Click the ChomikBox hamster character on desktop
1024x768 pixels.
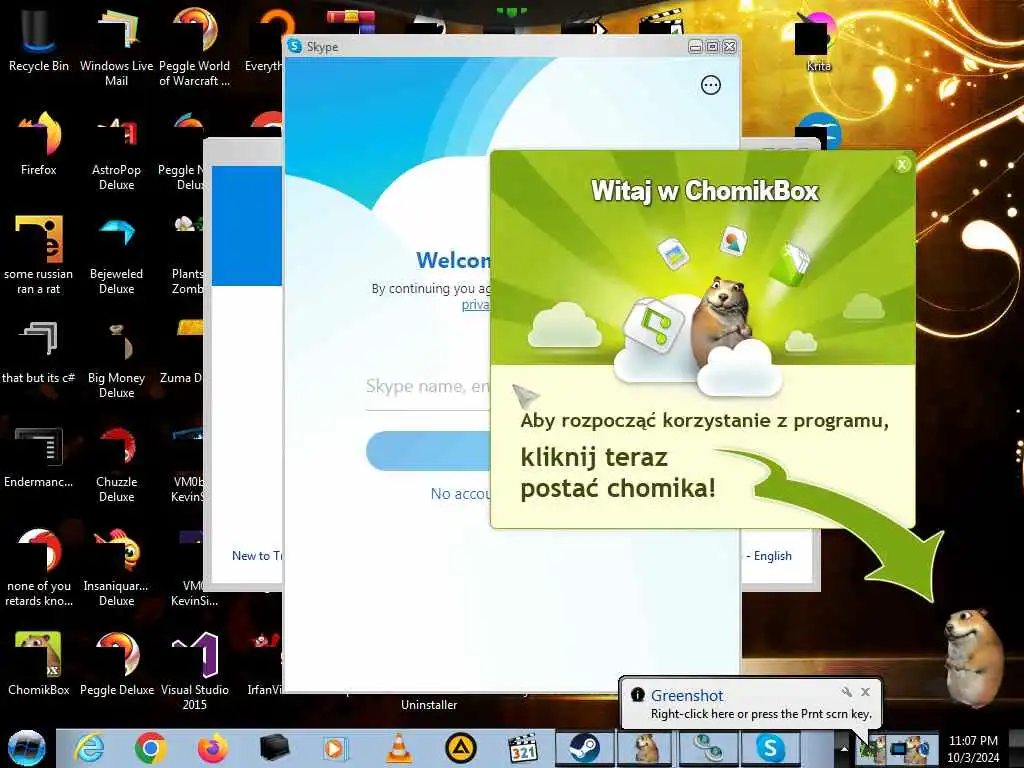(974, 656)
